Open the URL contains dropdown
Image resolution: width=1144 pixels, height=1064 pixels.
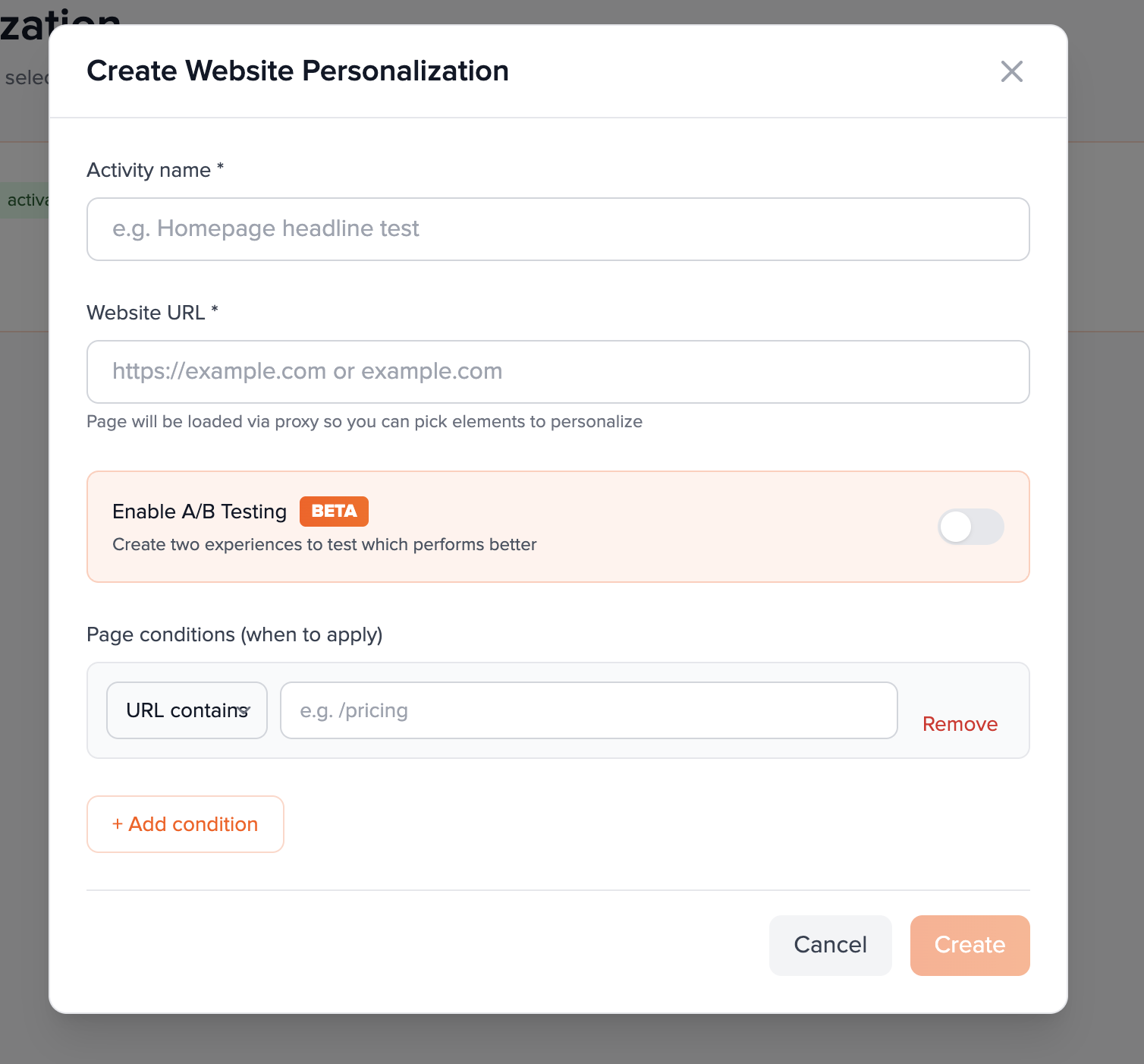[187, 710]
